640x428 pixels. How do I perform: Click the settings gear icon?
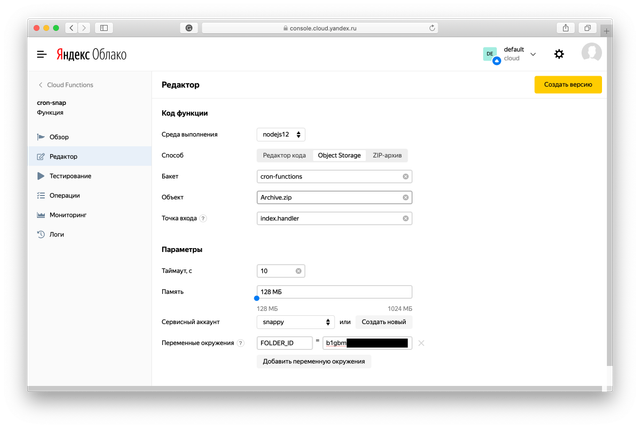click(x=559, y=54)
